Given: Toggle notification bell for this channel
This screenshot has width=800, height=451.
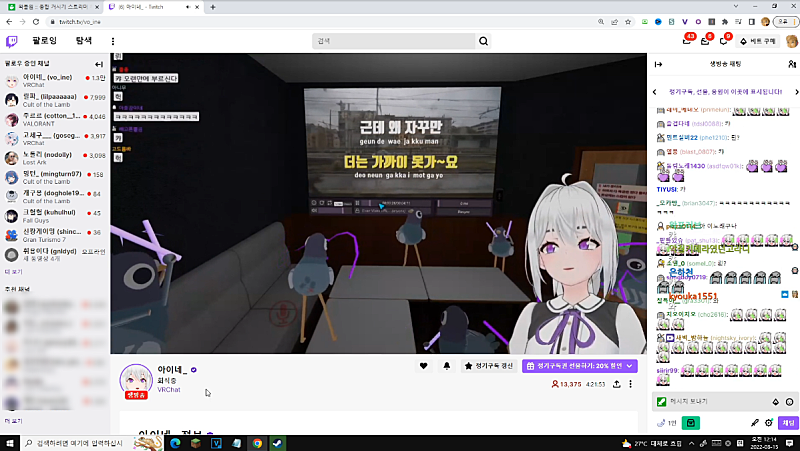Looking at the screenshot, I should [446, 366].
